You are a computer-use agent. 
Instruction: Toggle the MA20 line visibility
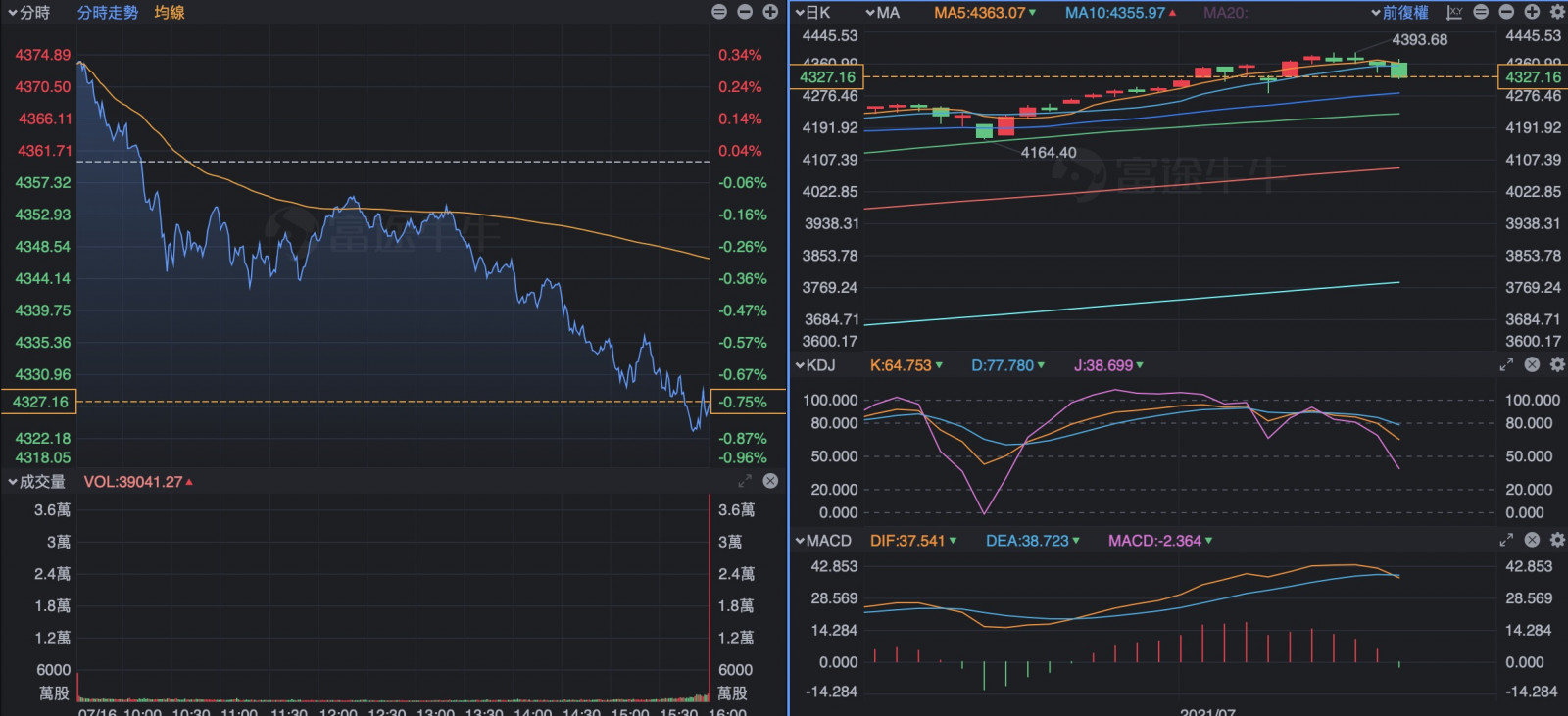(x=1225, y=13)
